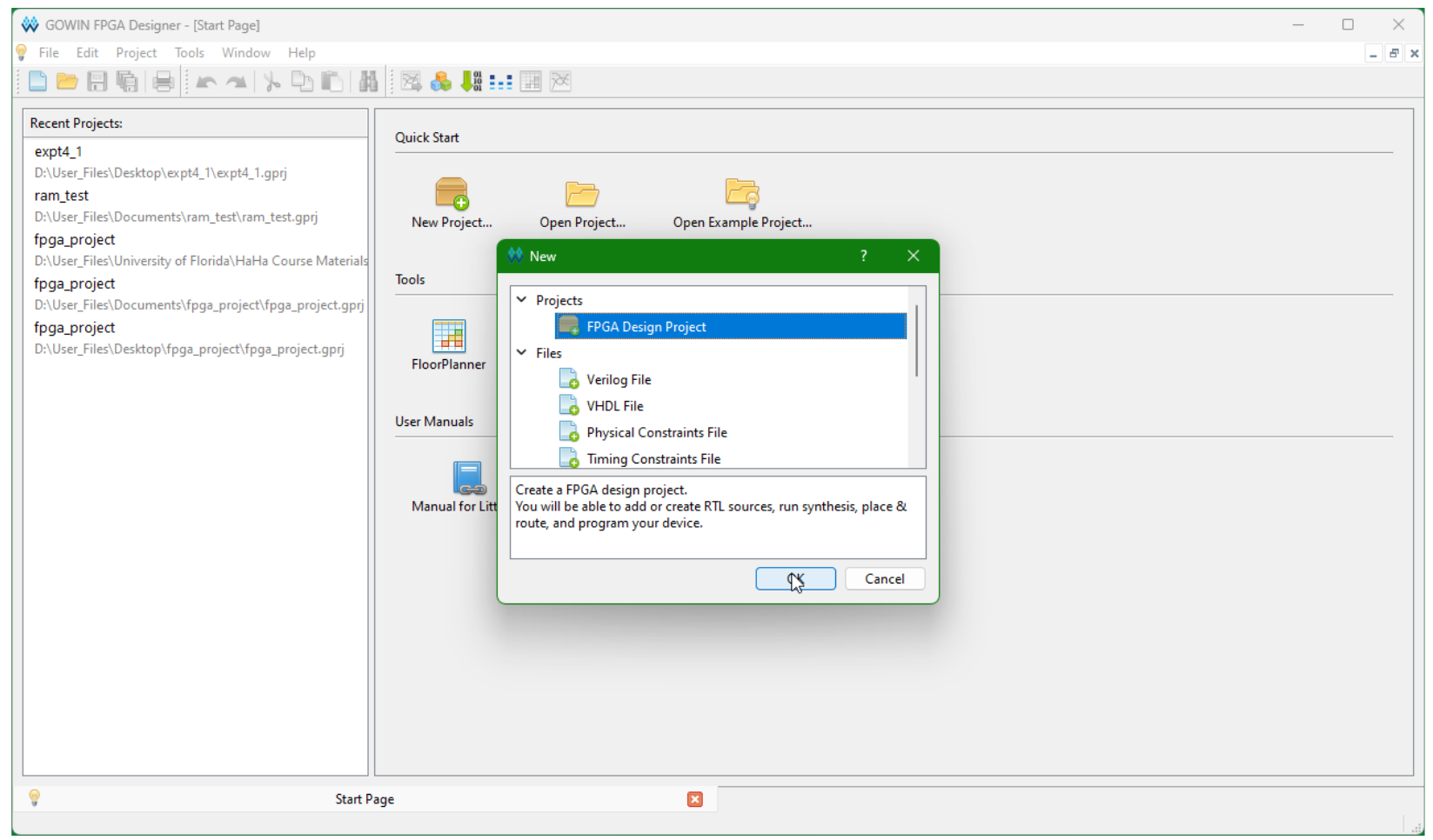The height and width of the screenshot is (840, 1433).
Task: Click the Cancel button in New dialog
Action: click(x=885, y=579)
